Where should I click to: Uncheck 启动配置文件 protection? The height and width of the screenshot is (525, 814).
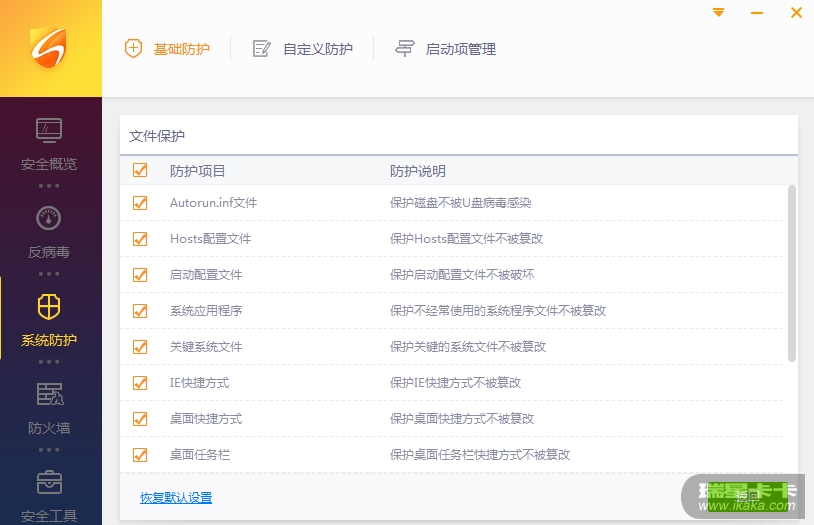click(140, 274)
